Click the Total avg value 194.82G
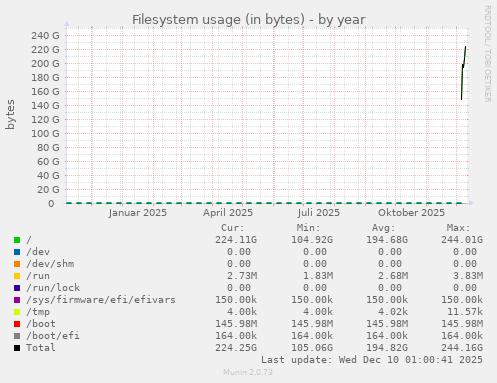 tap(387, 348)
